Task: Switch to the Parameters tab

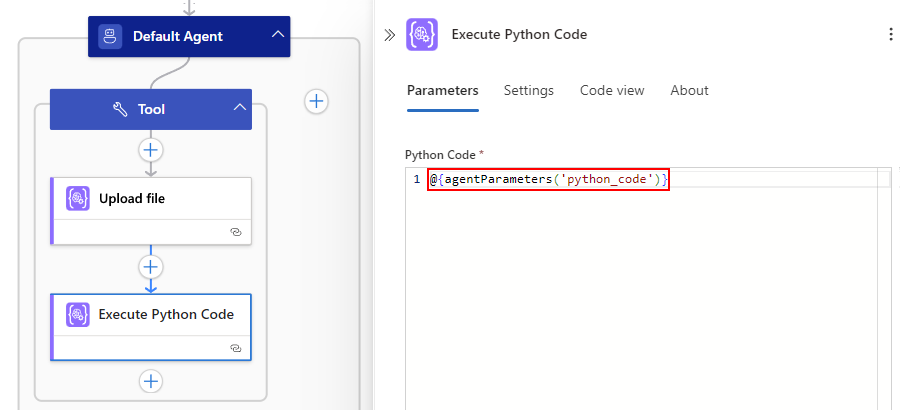Action: tap(442, 90)
